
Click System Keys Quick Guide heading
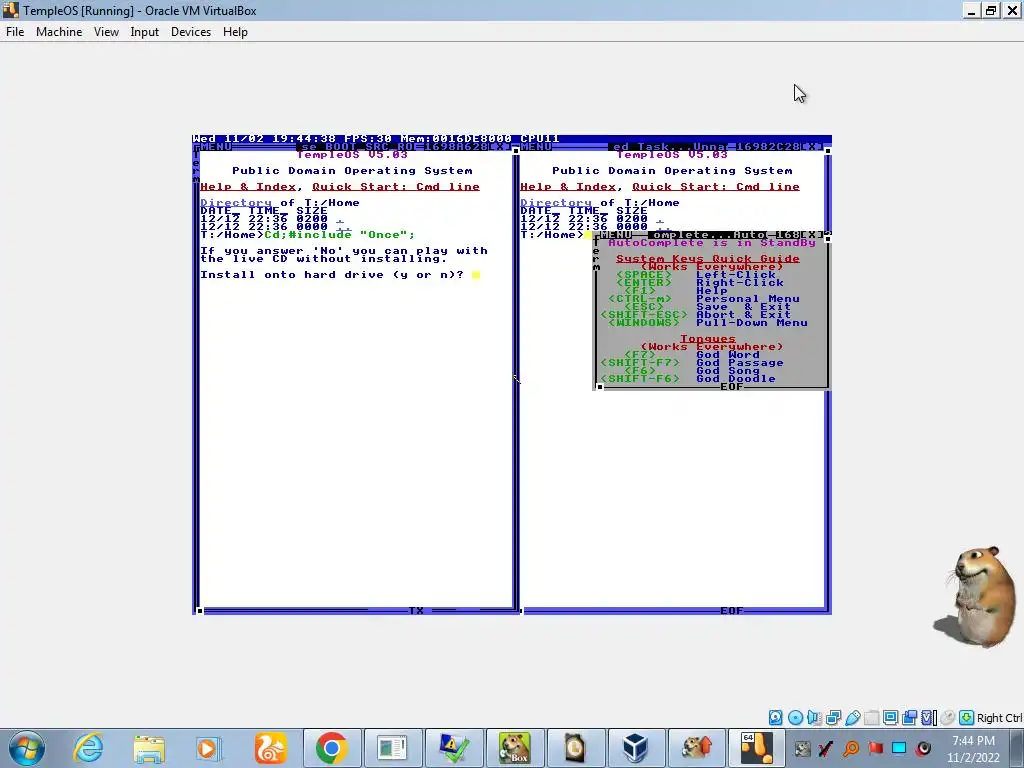pyautogui.click(x=707, y=259)
